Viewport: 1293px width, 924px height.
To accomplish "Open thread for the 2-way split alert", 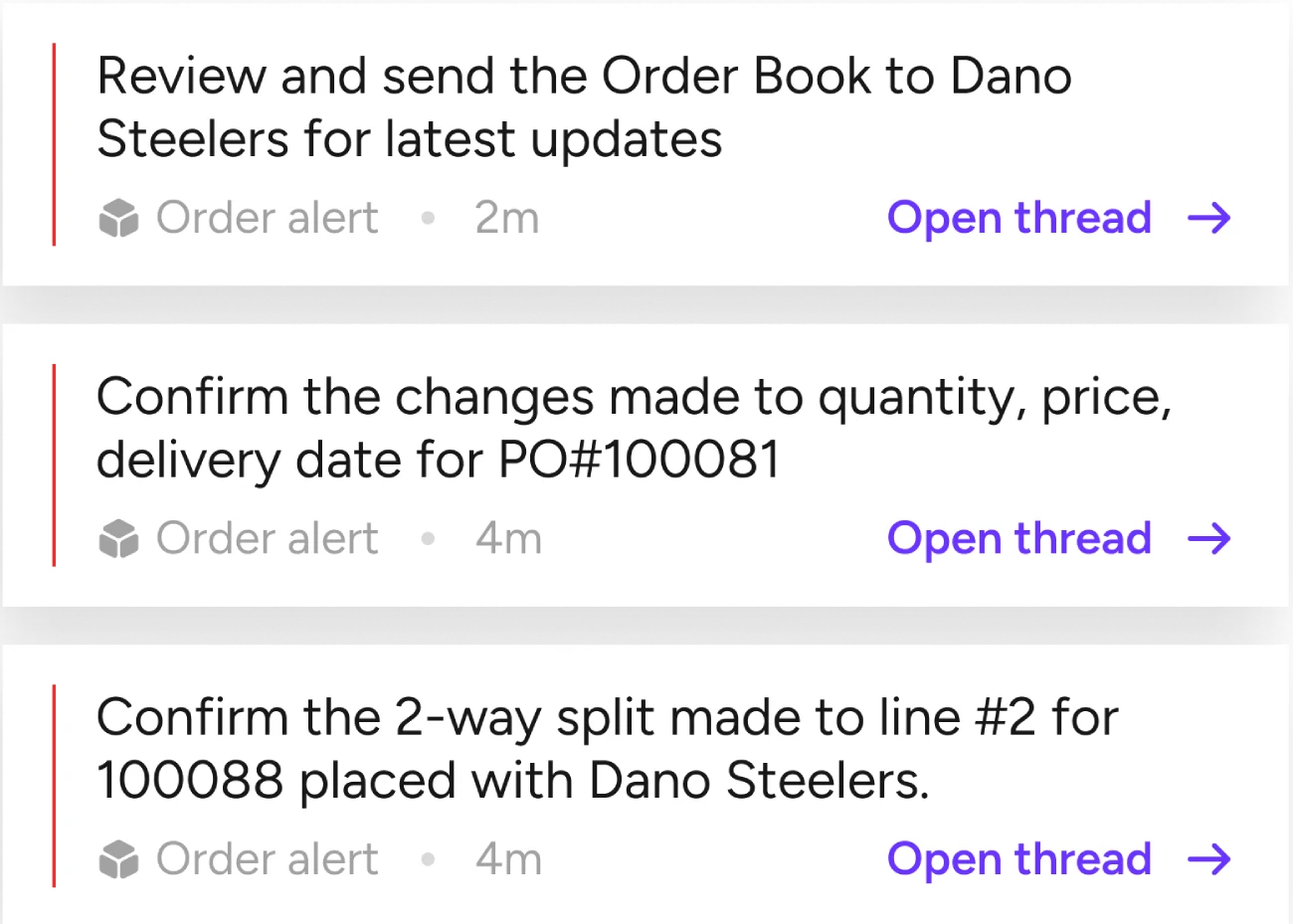I will click(x=1018, y=859).
